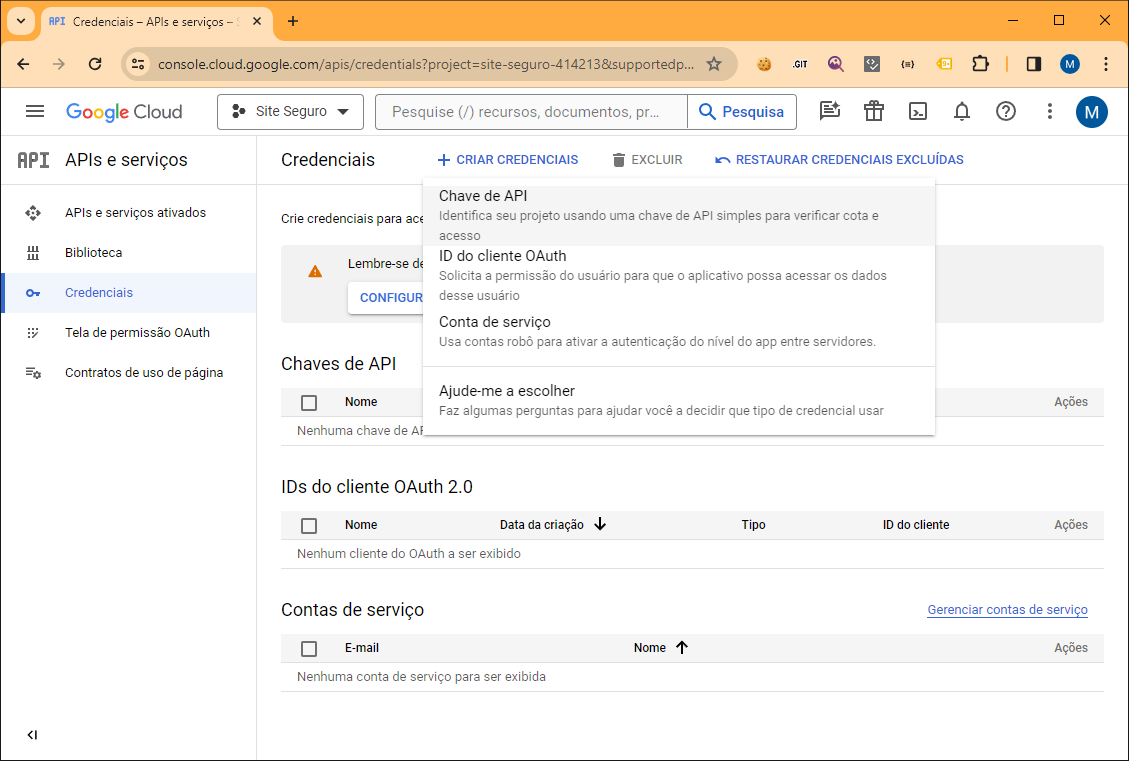
Task: Open the free trial gift icon
Action: (x=873, y=112)
